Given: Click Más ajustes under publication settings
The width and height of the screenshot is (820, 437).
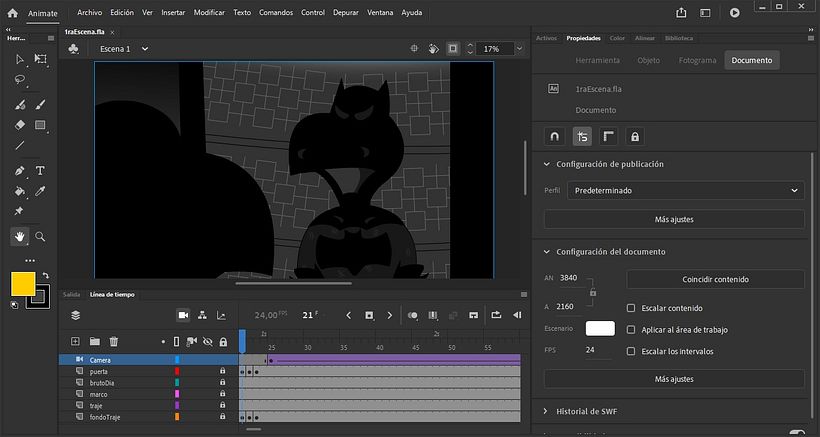Looking at the screenshot, I should click(674, 220).
